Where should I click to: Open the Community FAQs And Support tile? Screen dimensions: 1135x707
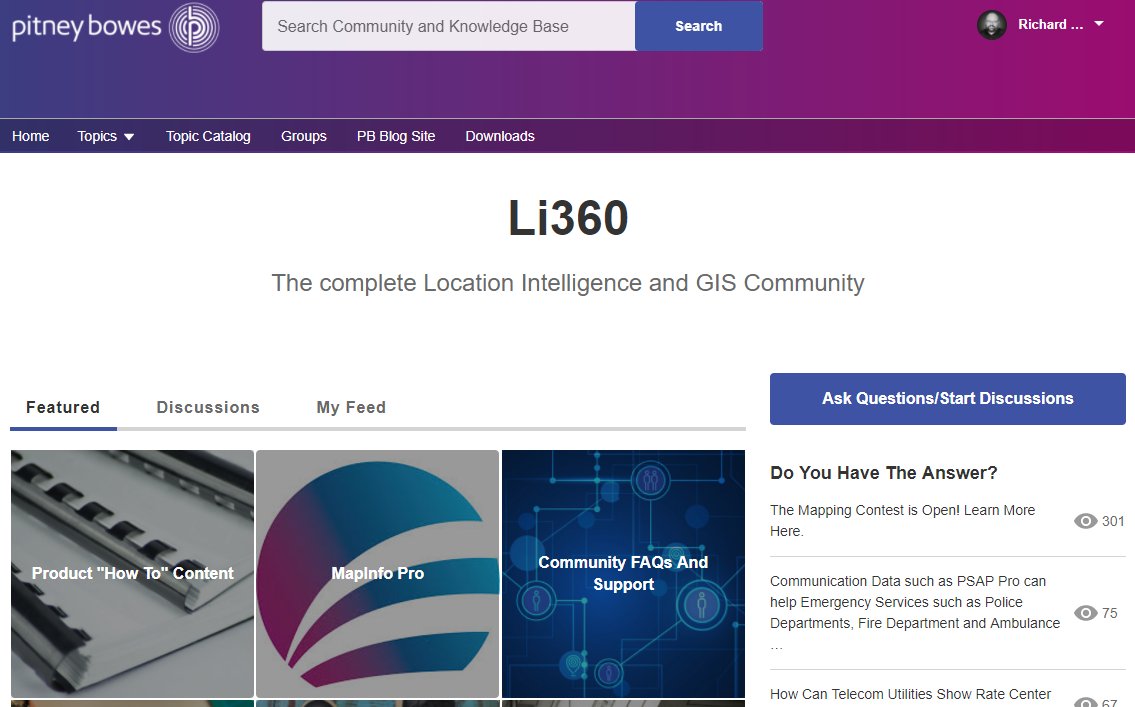tap(623, 573)
